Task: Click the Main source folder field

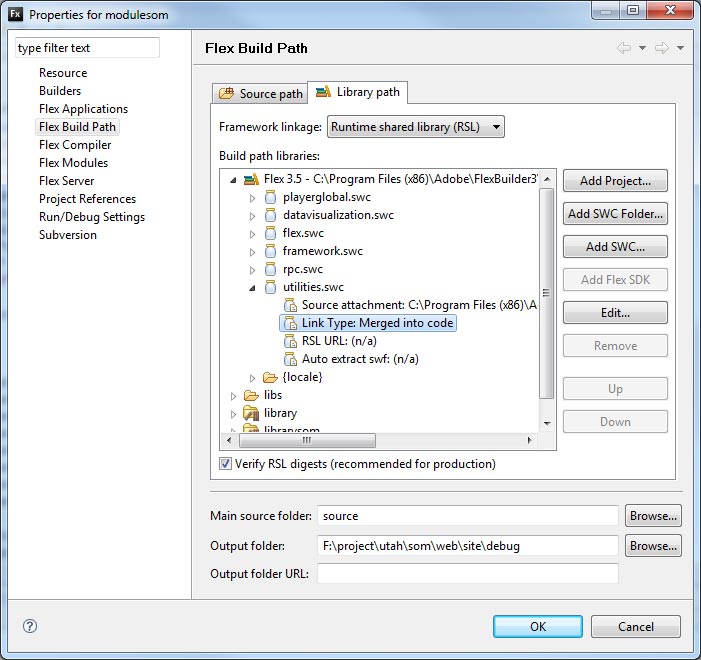Action: (468, 516)
